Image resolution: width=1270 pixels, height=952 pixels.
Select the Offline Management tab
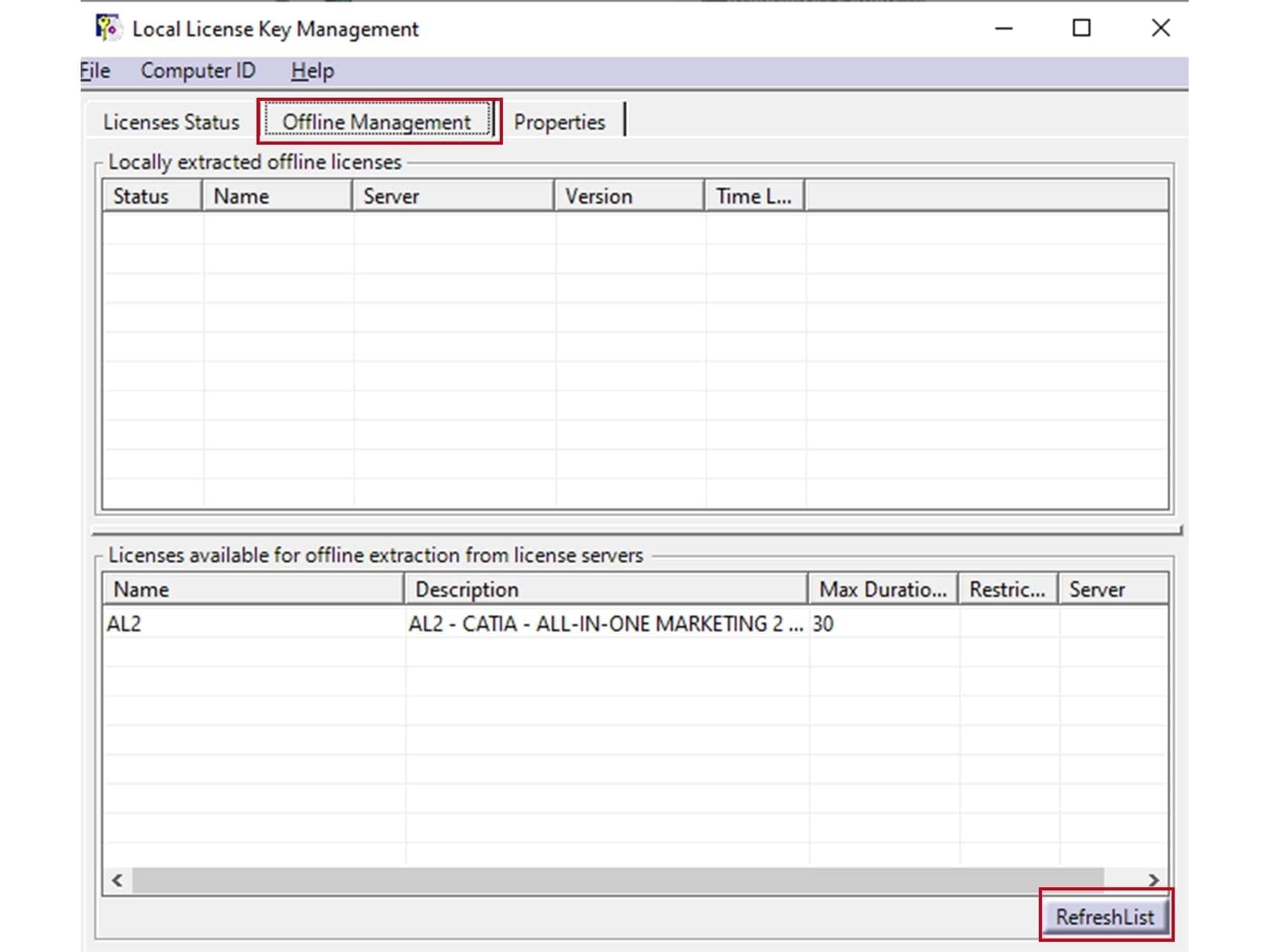(x=377, y=121)
